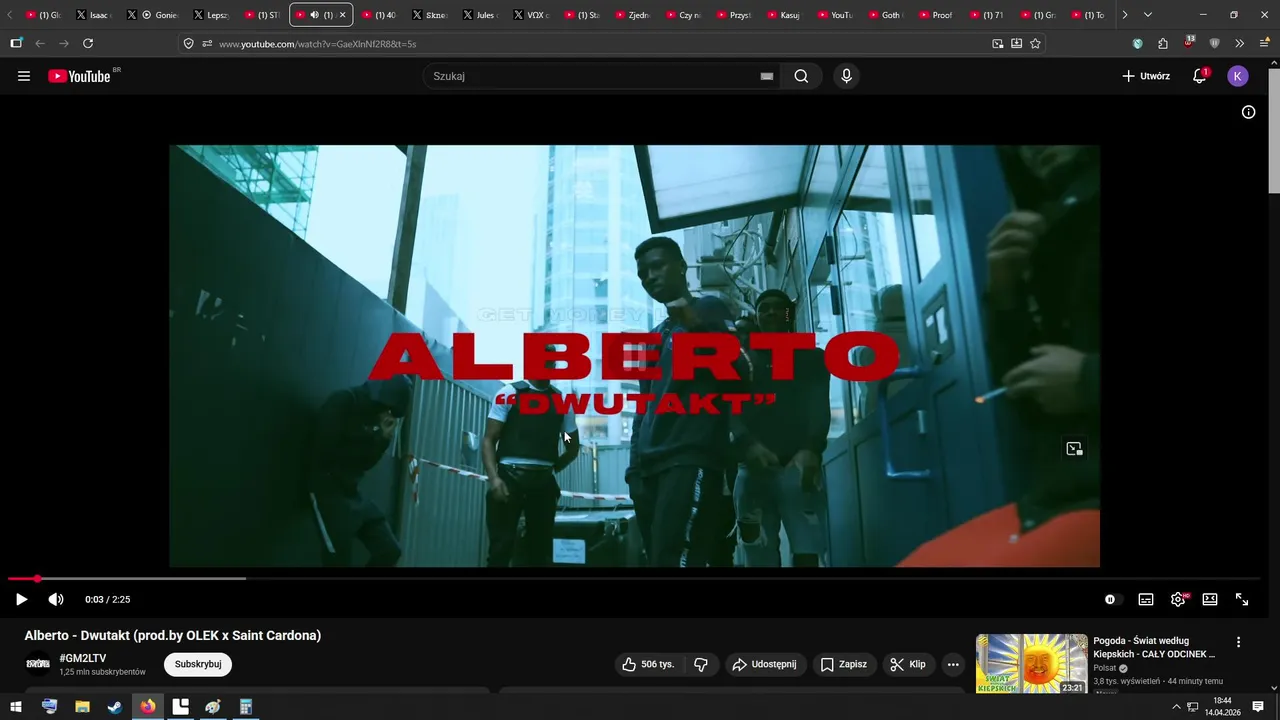
Task: Open the Utwórz create menu
Action: [1146, 76]
